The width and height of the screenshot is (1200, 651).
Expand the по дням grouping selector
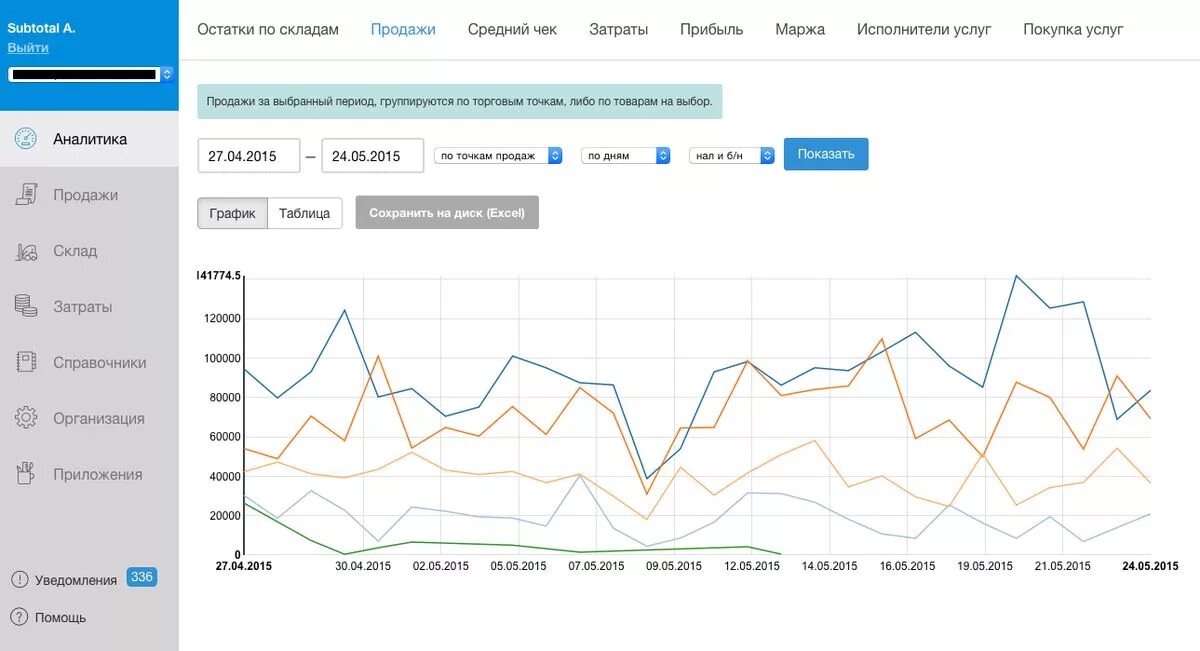[625, 155]
